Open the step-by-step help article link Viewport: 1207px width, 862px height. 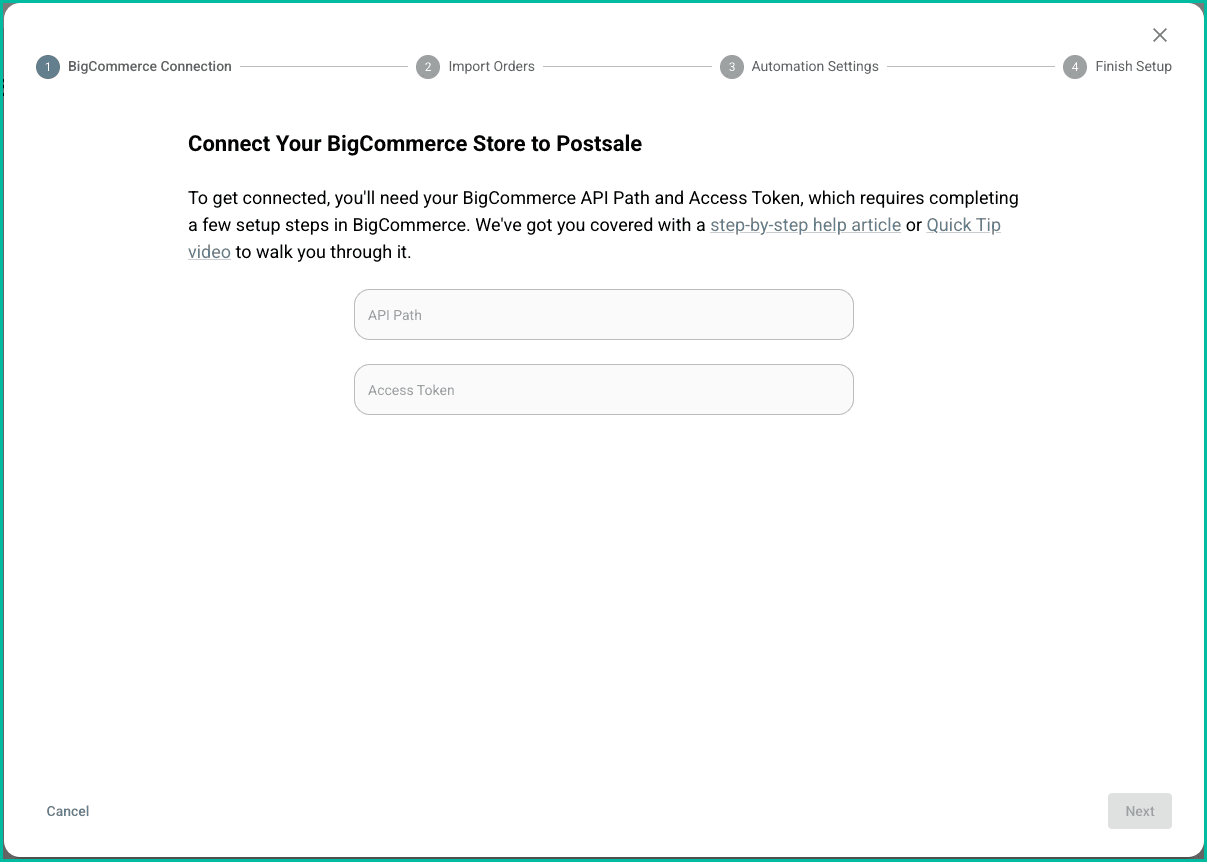[x=805, y=225]
